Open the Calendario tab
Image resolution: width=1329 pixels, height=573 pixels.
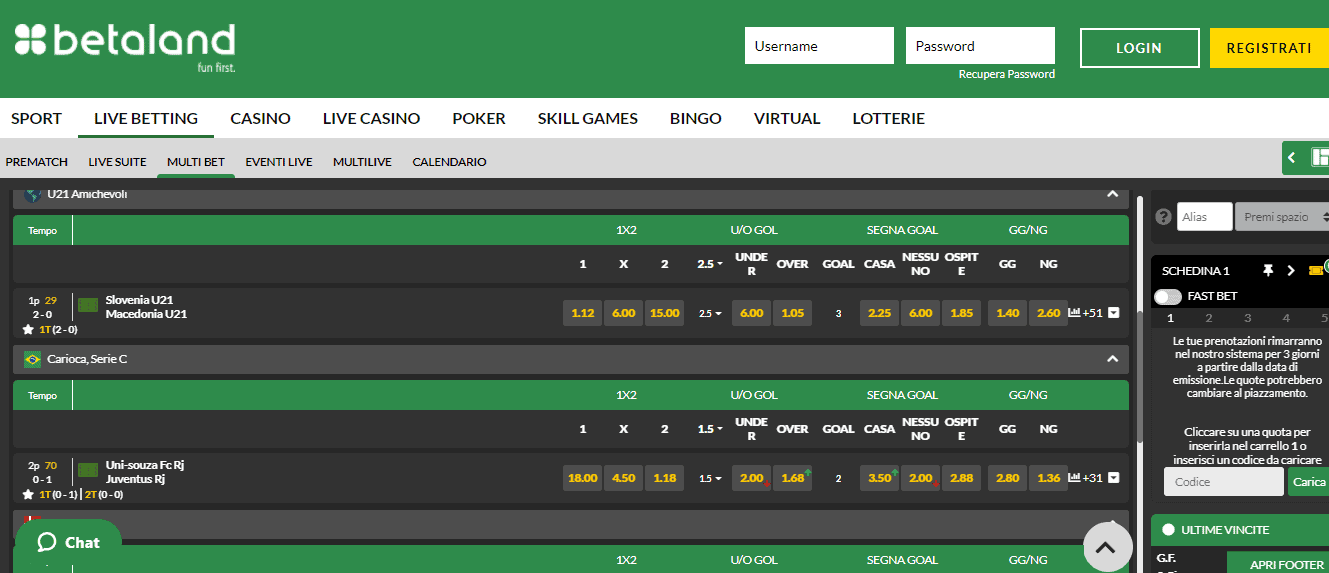point(449,162)
